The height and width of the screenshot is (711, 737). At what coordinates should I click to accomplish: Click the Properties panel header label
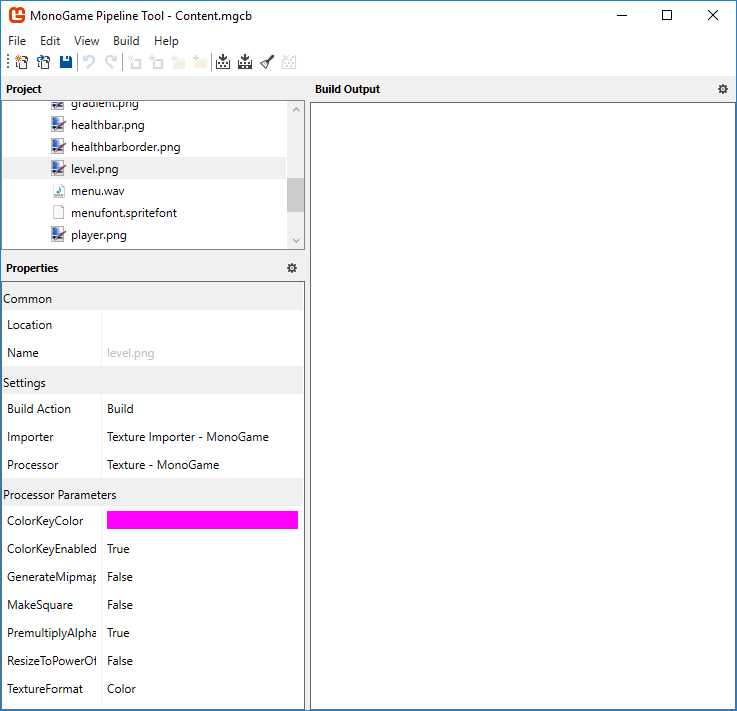coord(32,268)
